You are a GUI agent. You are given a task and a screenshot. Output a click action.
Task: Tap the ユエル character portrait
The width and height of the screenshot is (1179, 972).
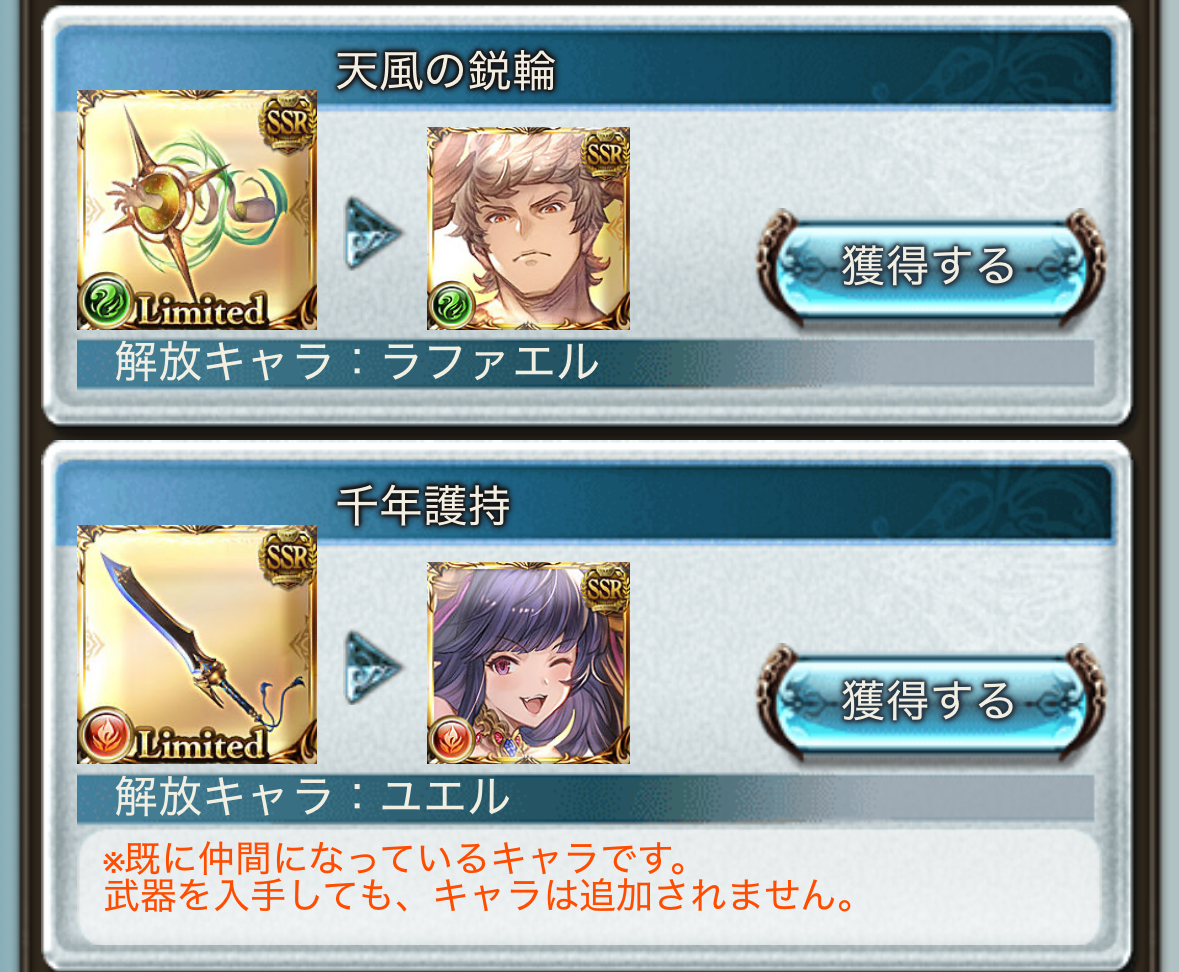click(x=528, y=663)
